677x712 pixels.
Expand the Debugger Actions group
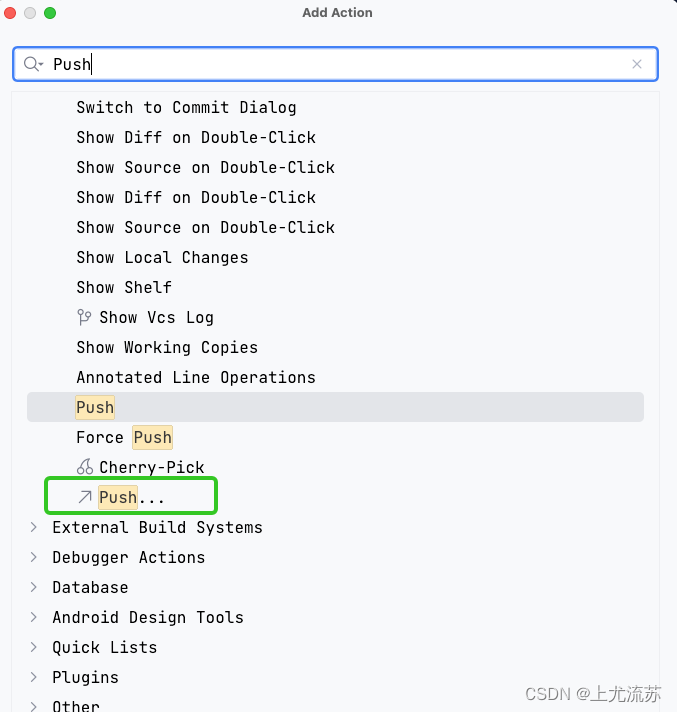33,557
